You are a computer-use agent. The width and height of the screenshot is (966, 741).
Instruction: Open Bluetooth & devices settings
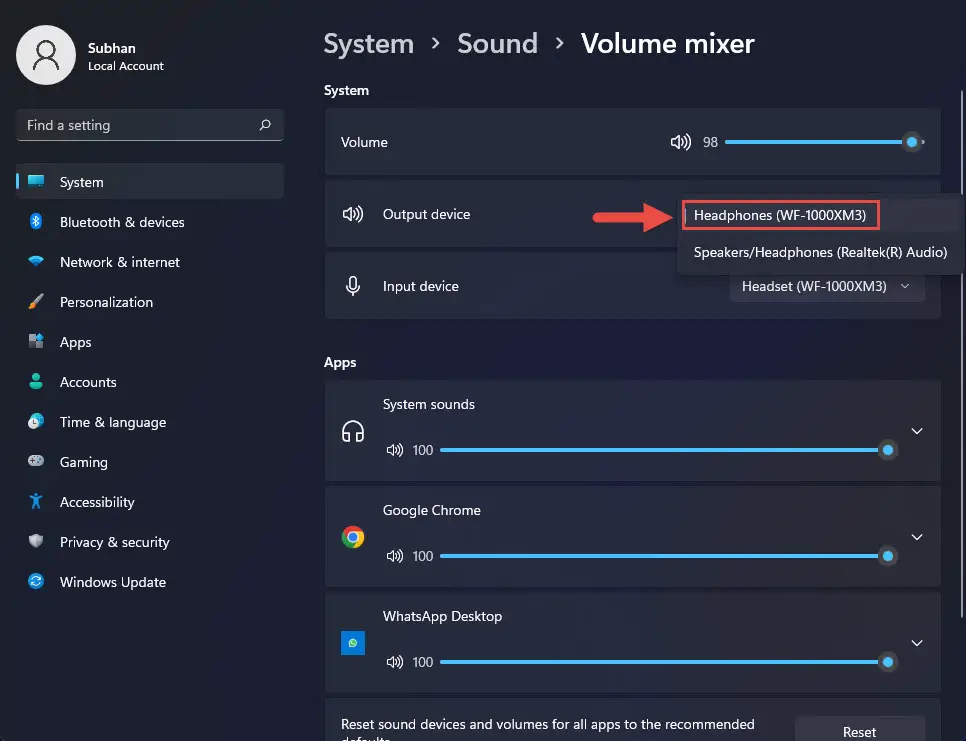[x=121, y=222]
